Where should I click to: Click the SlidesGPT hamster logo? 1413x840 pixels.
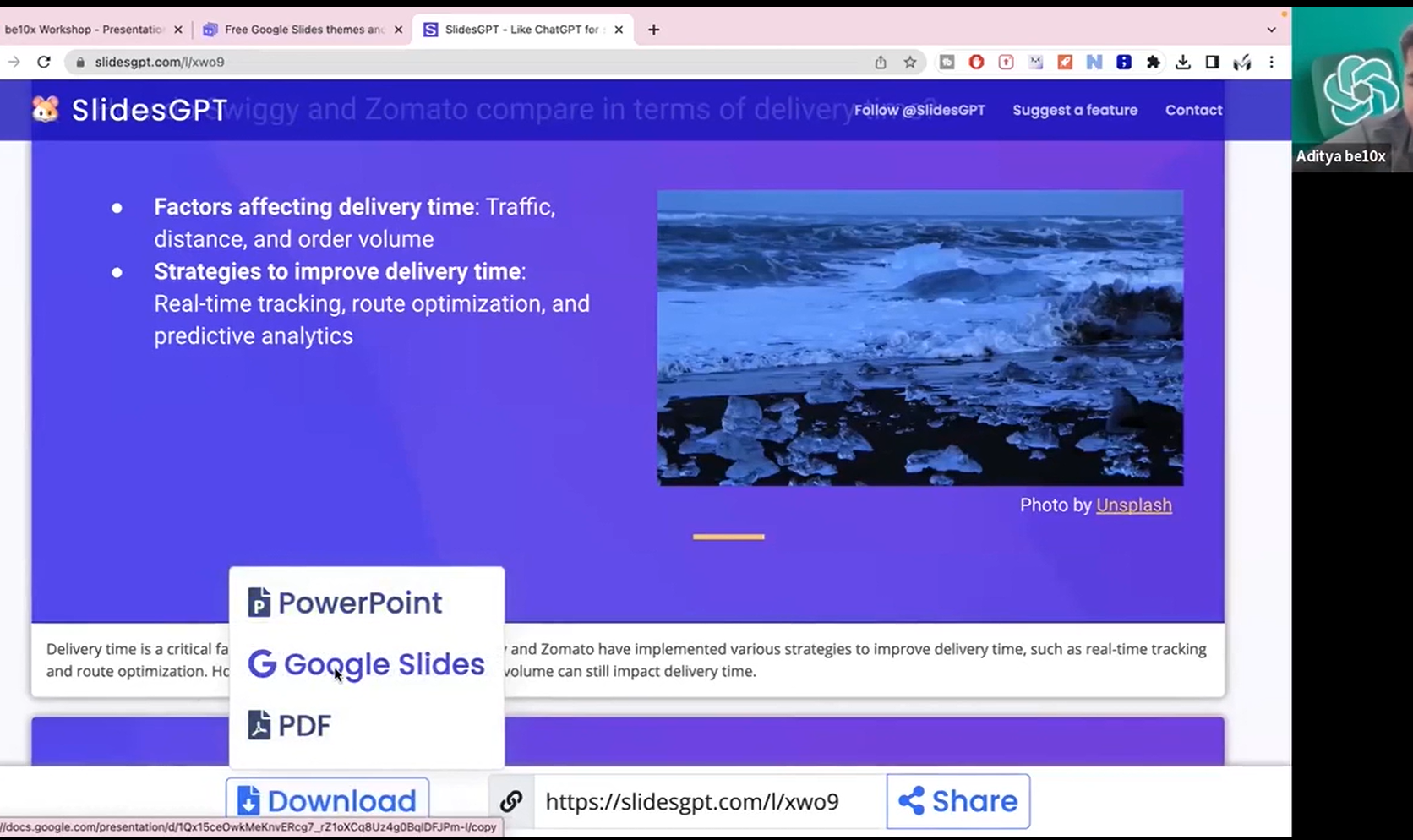[46, 109]
